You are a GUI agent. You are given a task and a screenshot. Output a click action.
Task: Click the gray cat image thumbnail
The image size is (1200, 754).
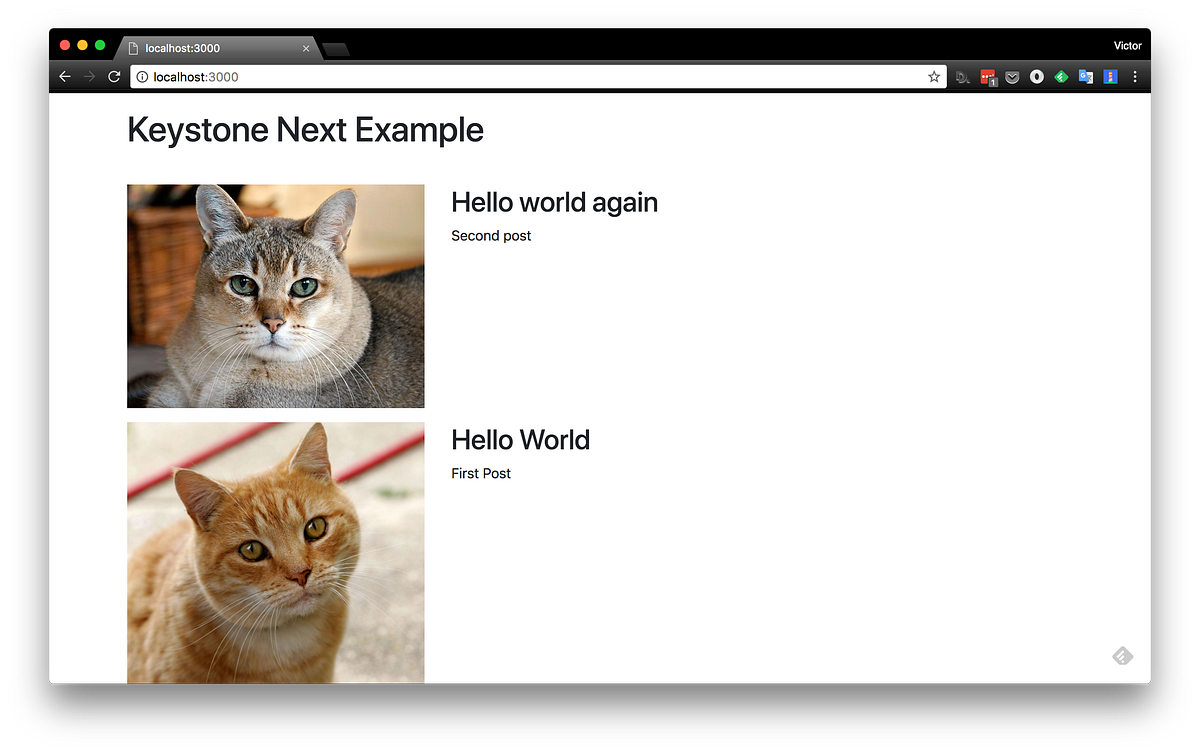click(x=275, y=296)
